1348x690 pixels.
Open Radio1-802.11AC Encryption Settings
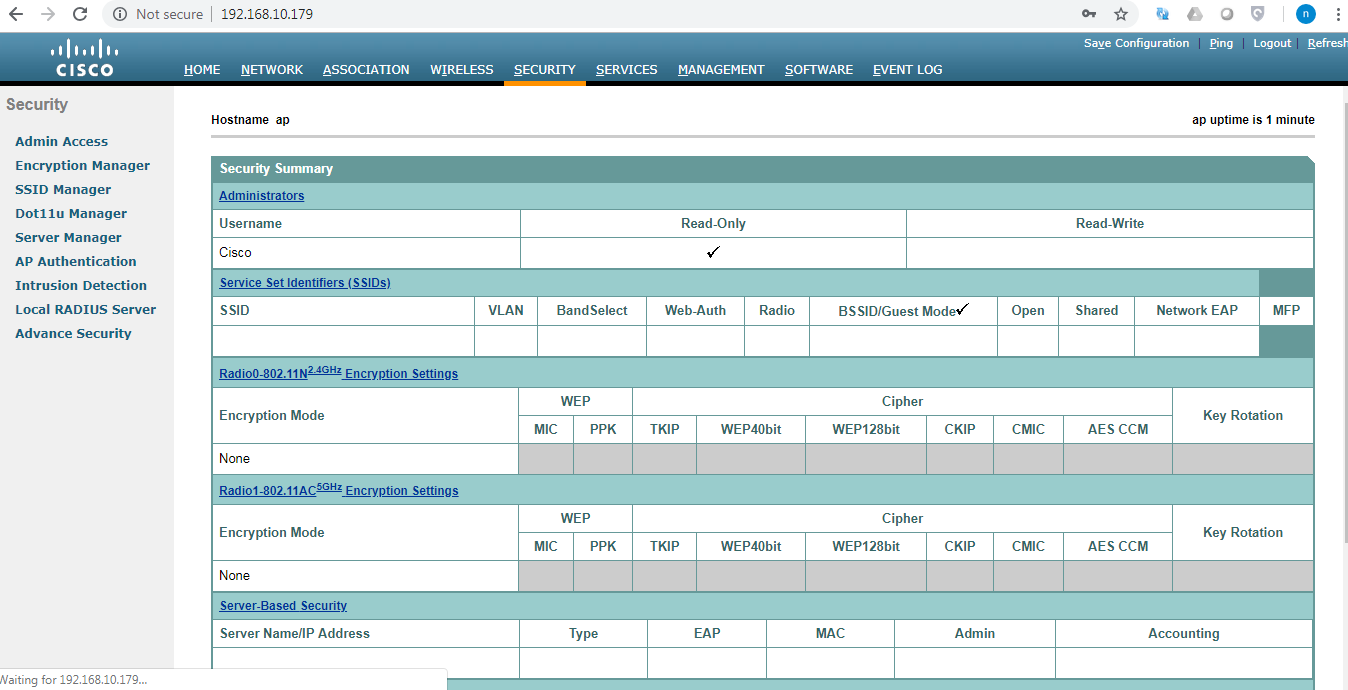click(x=338, y=490)
